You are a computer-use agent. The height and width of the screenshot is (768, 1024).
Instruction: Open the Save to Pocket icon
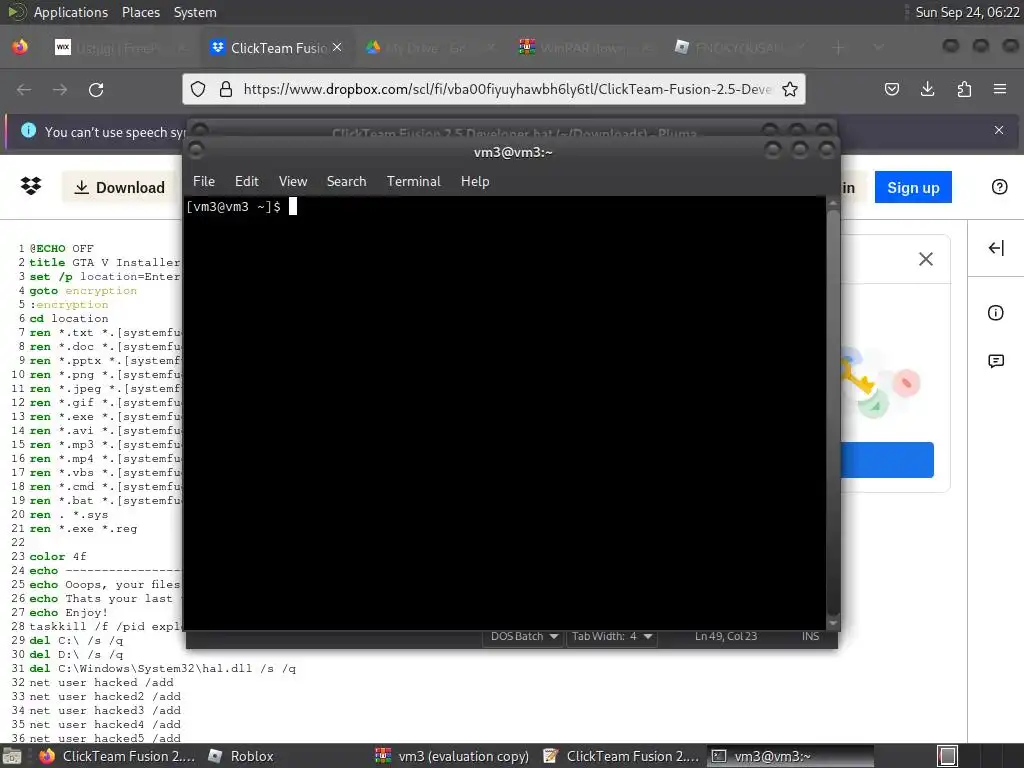[x=891, y=89]
